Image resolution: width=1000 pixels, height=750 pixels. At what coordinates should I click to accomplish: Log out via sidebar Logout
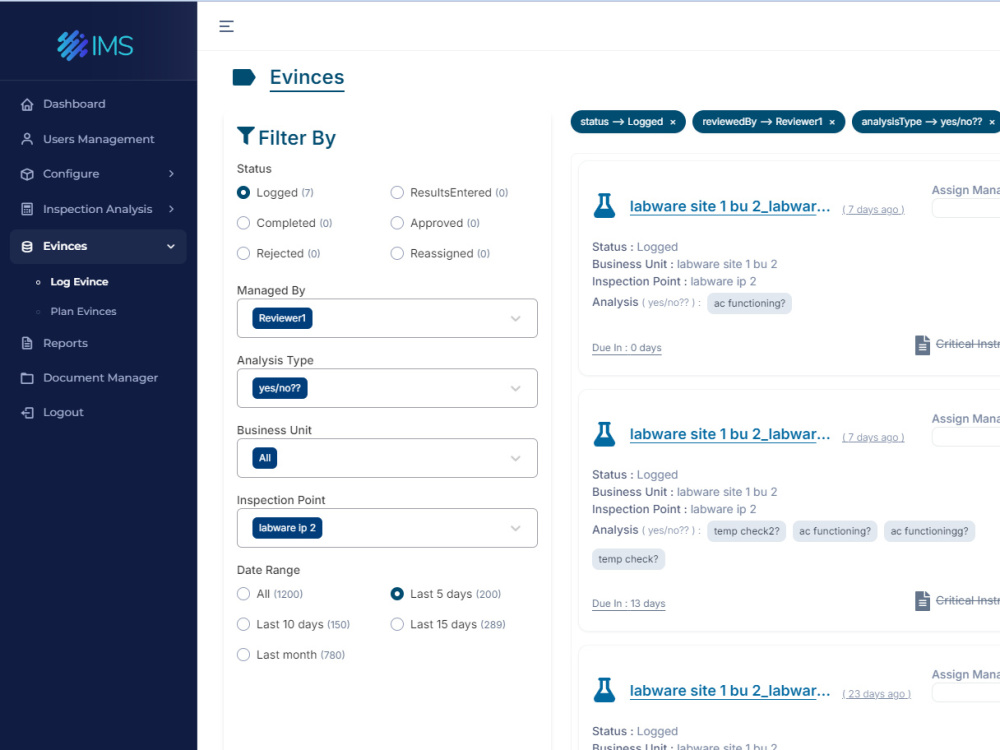click(x=63, y=413)
